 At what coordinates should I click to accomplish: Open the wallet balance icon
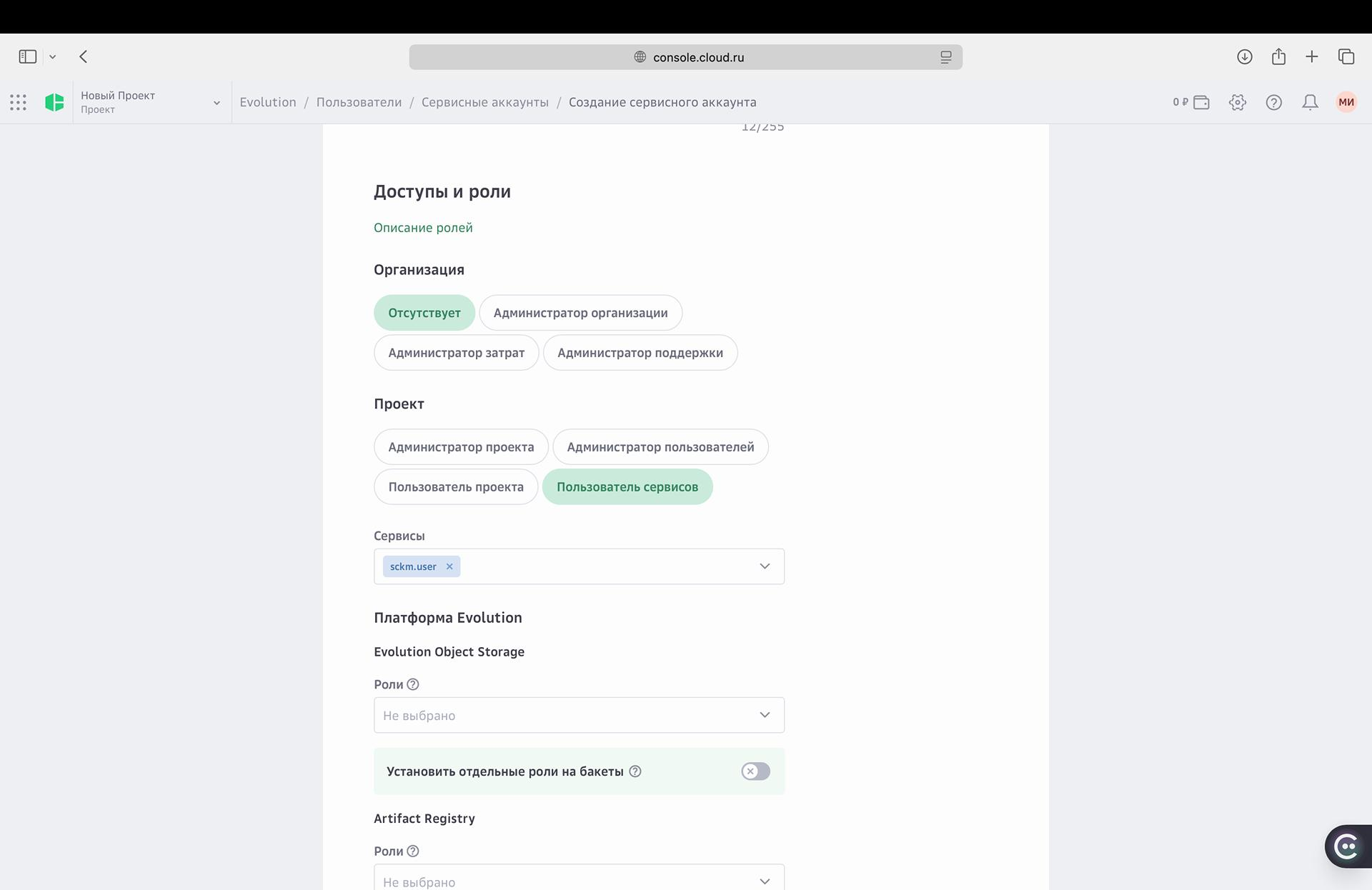pos(1201,102)
